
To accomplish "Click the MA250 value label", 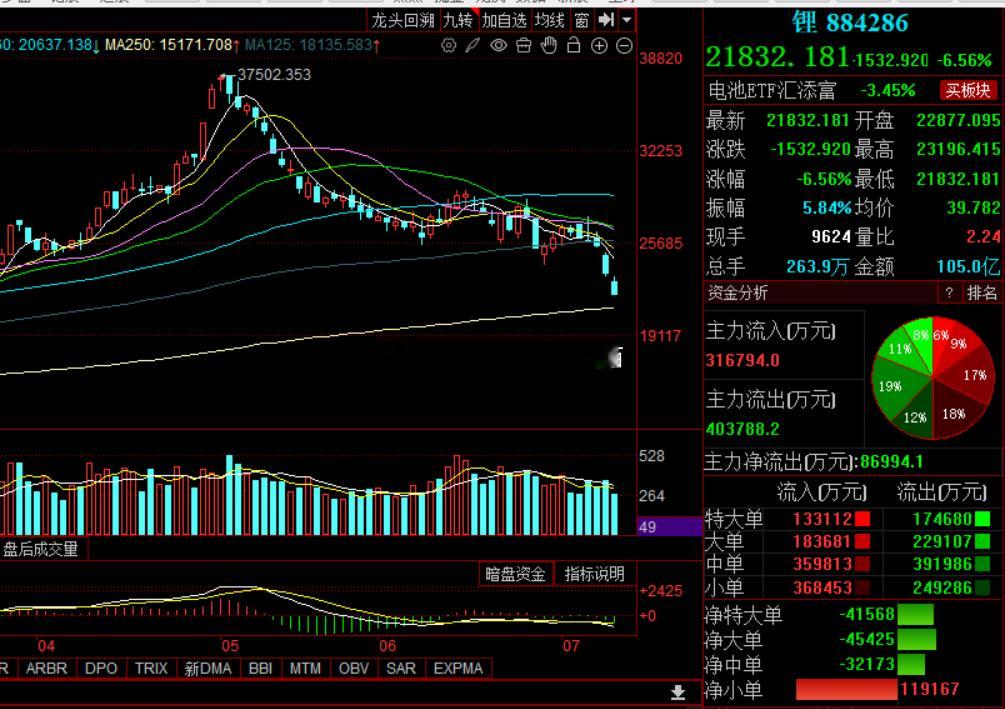I will (172, 45).
